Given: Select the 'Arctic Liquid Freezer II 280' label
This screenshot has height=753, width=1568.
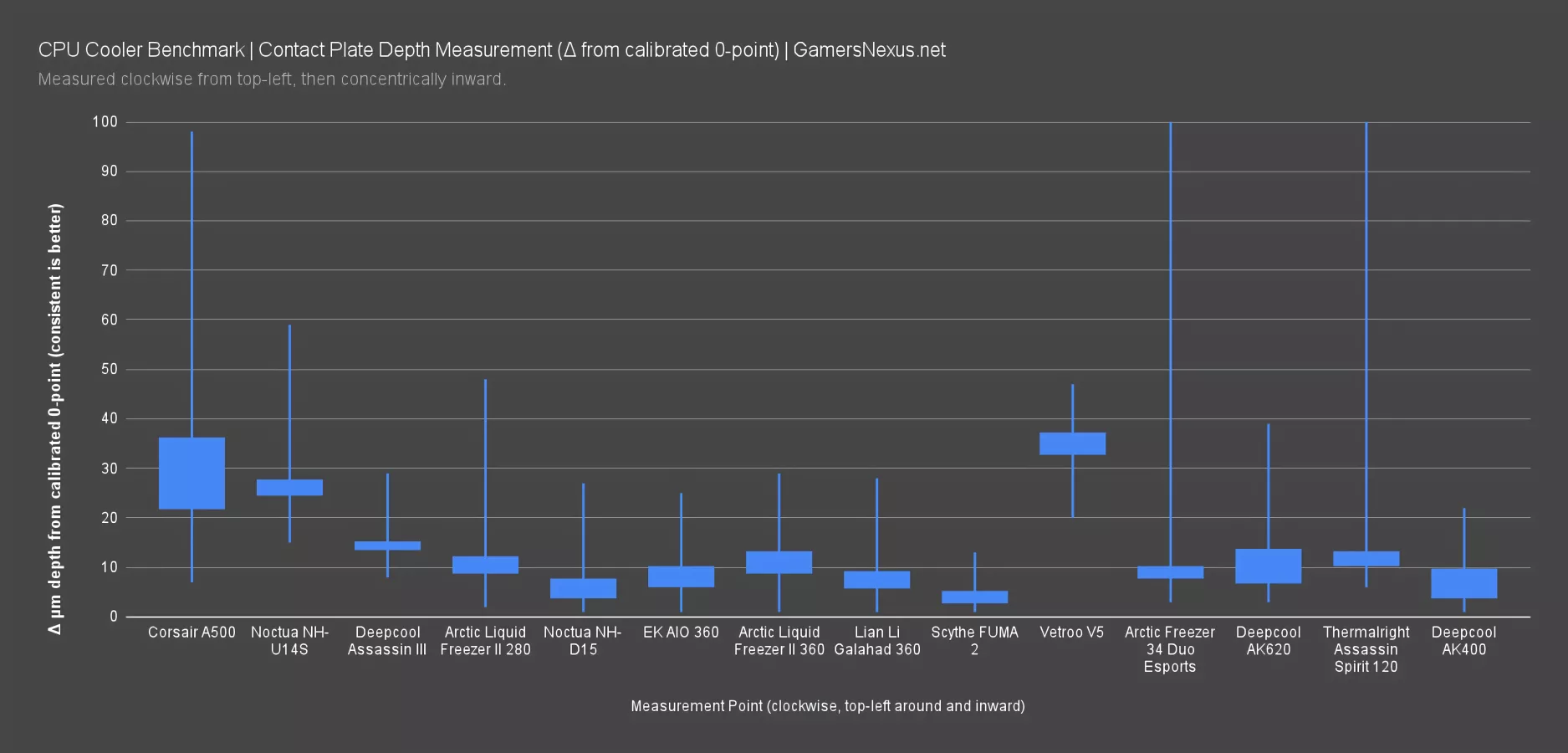Looking at the screenshot, I should pyautogui.click(x=485, y=641).
